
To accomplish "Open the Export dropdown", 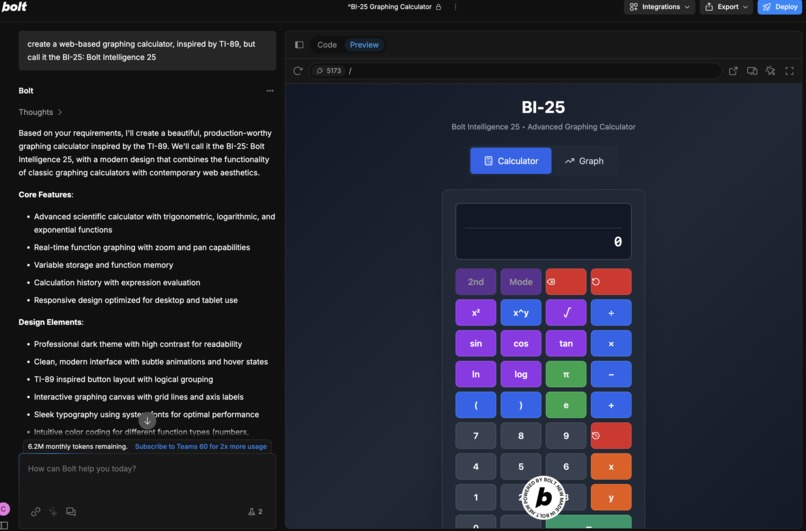I will (726, 7).
